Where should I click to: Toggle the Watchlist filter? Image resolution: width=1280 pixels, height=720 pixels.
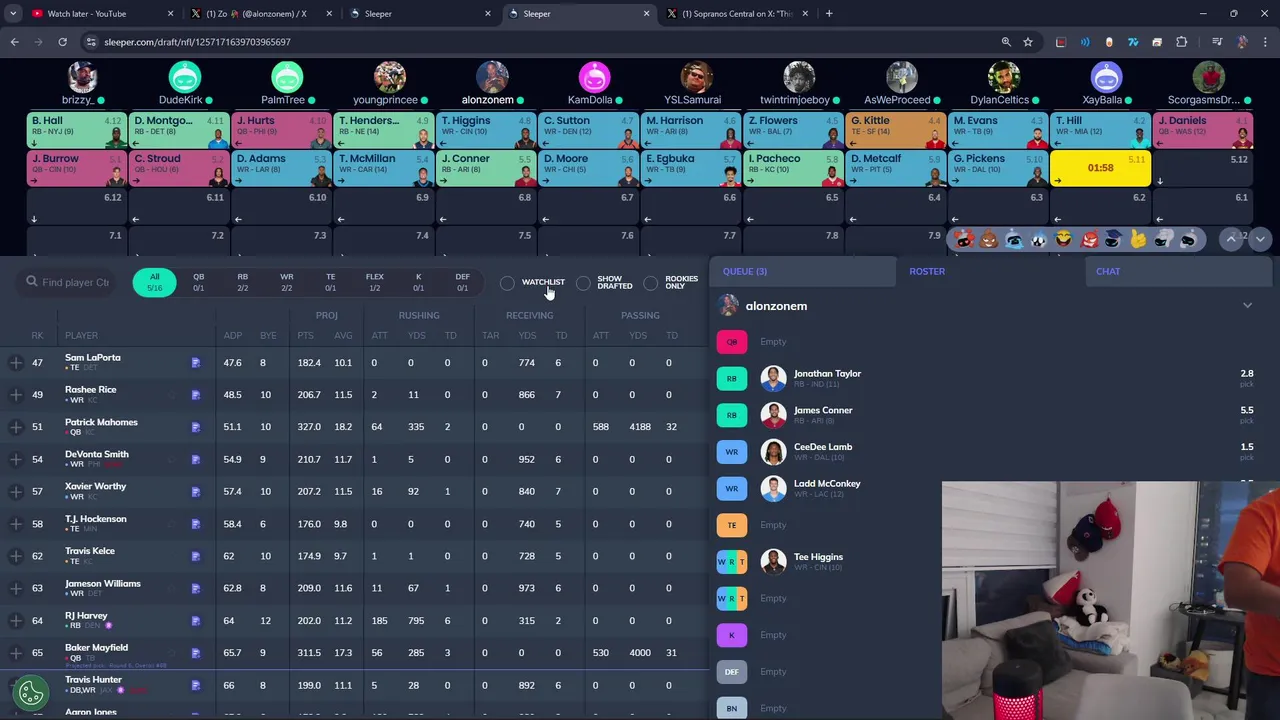click(533, 283)
